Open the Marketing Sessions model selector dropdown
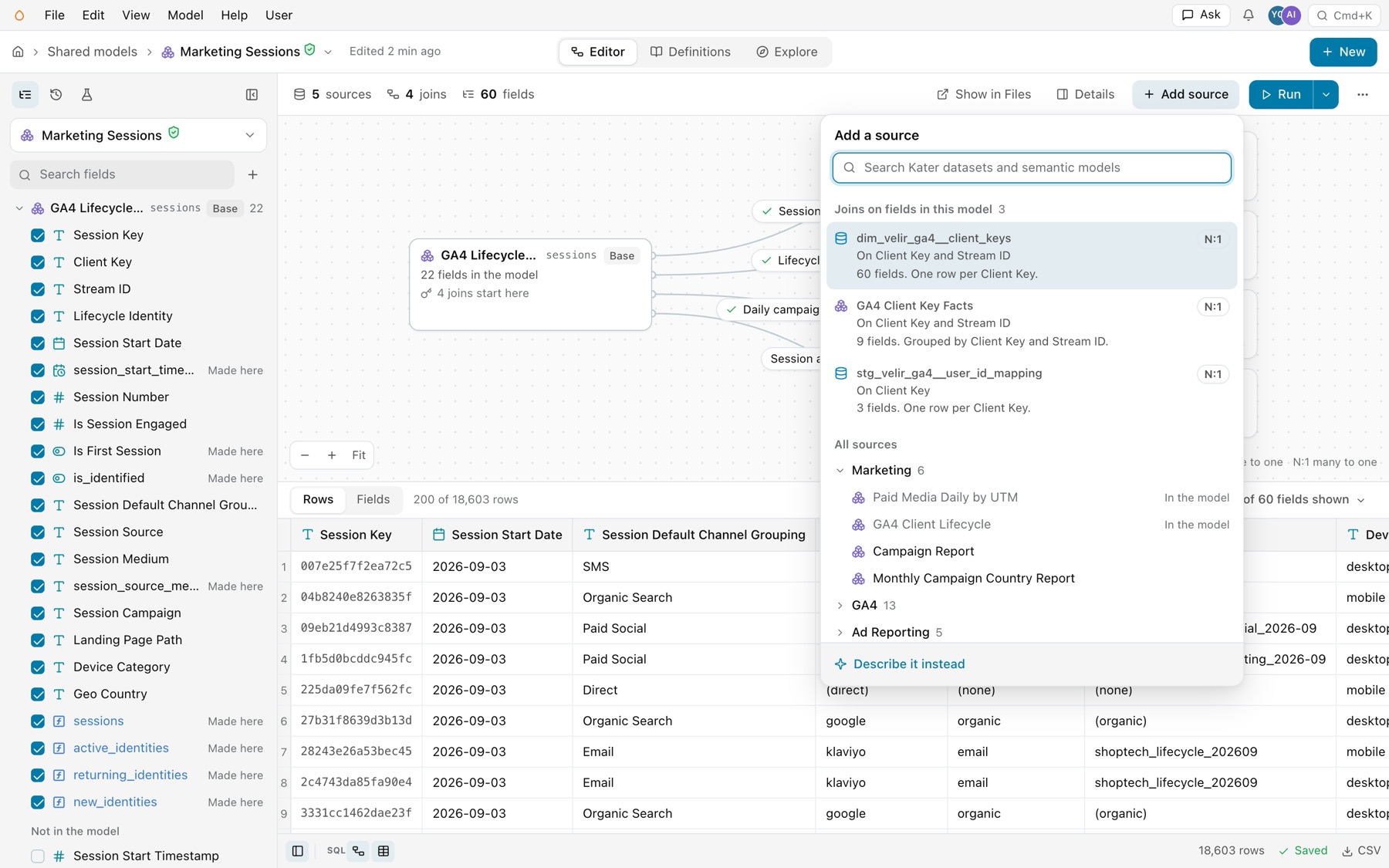The height and width of the screenshot is (868, 1389). point(139,135)
